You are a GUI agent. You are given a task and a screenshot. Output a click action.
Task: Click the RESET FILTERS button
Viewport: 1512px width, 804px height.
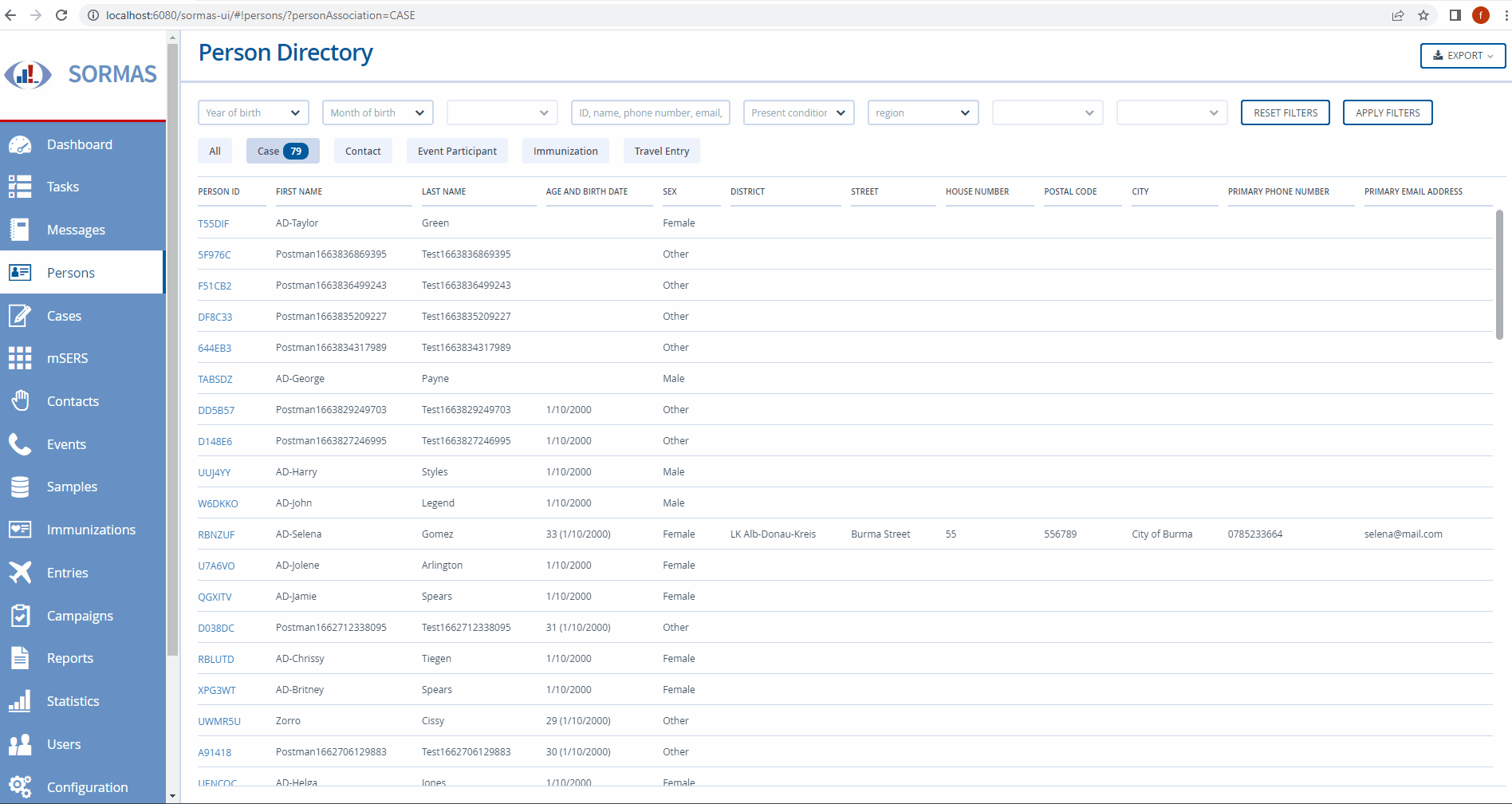click(x=1285, y=112)
